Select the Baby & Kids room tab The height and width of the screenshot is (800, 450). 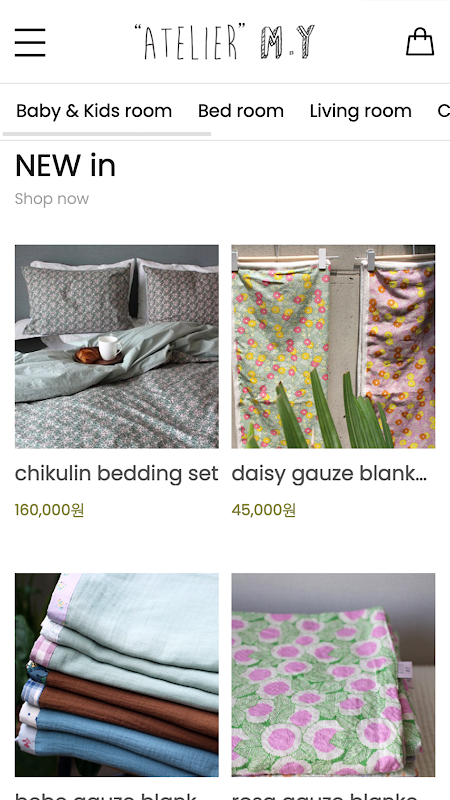[94, 111]
